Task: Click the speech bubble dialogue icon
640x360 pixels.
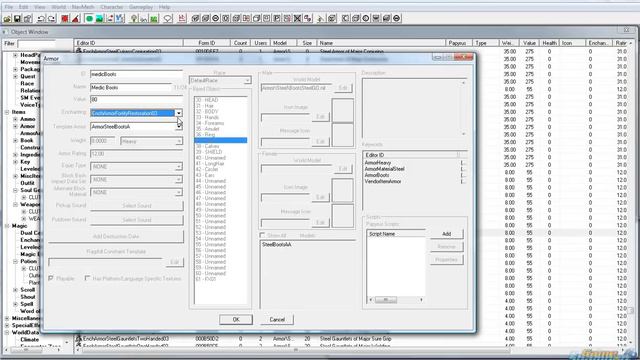Action: coord(167,18)
